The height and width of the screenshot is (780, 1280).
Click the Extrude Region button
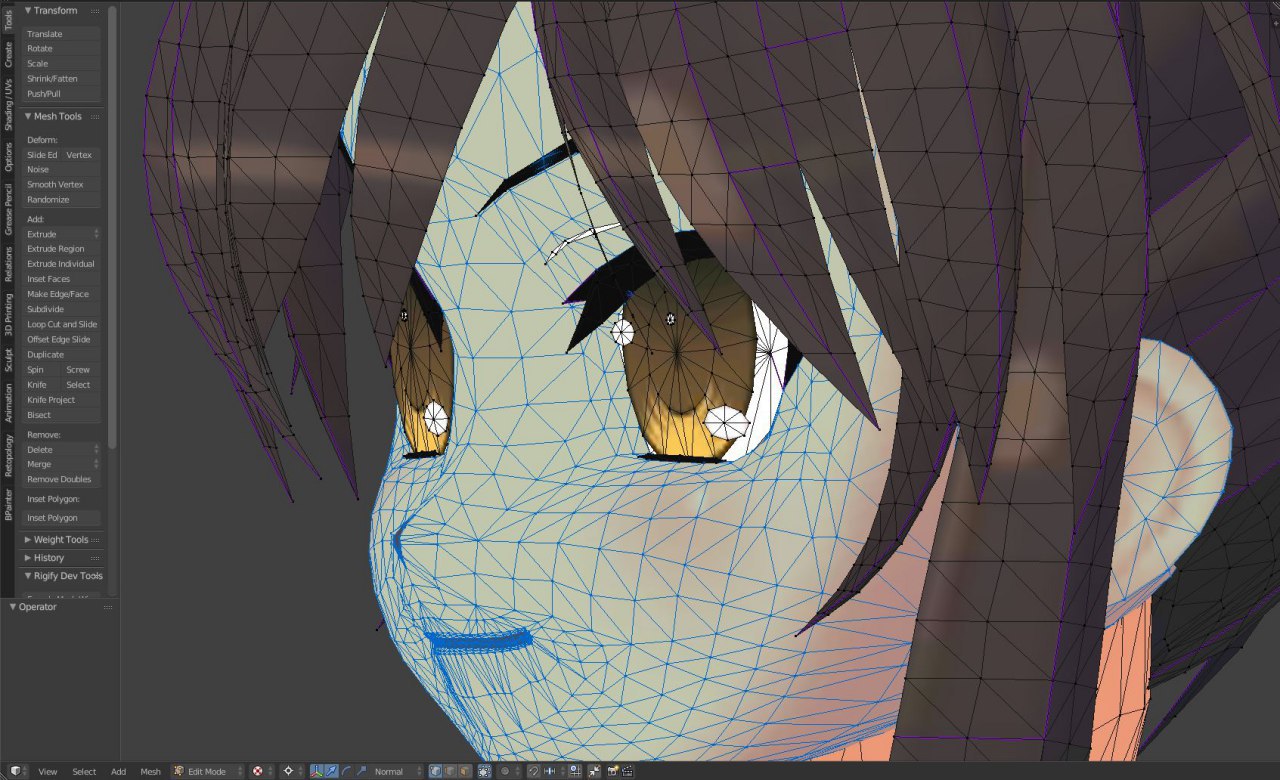62,248
